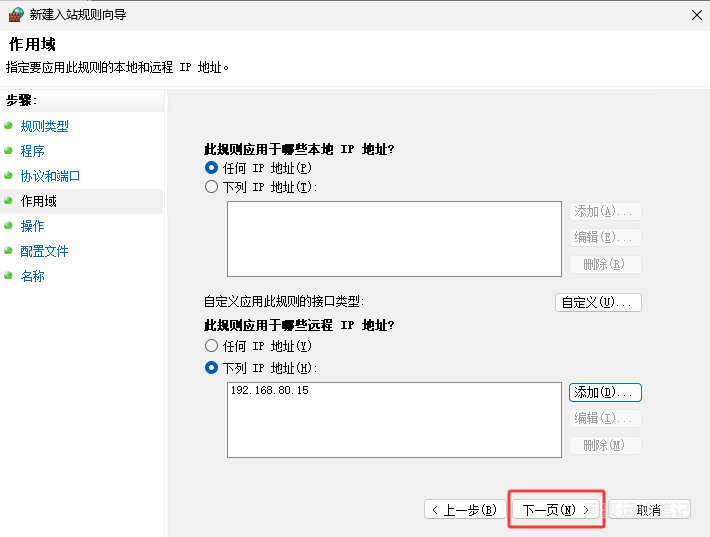Go to the 名称 step
This screenshot has width=710, height=537.
(33, 276)
